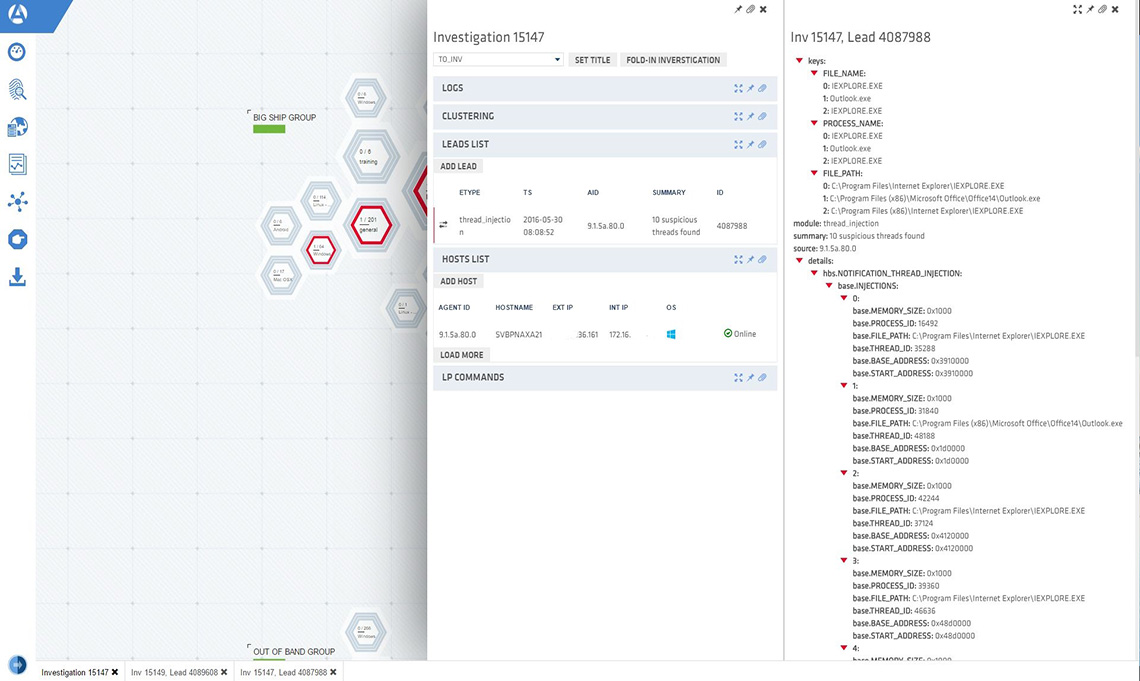Toggle pin on the Leads List section
The width and height of the screenshot is (1140, 681).
750,145
